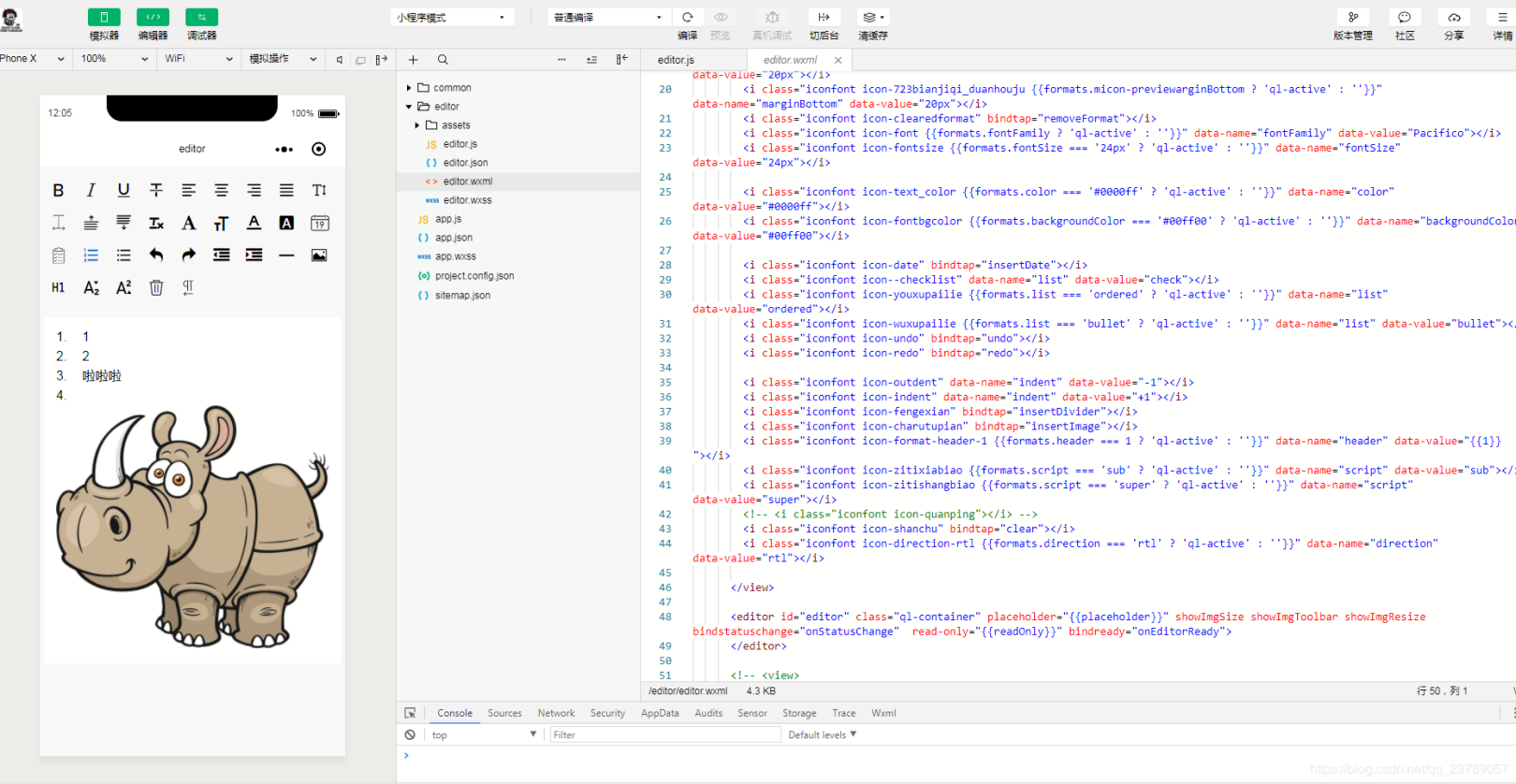Toggle bold formatting in editor toolbar
1516x784 pixels.
[x=58, y=190]
